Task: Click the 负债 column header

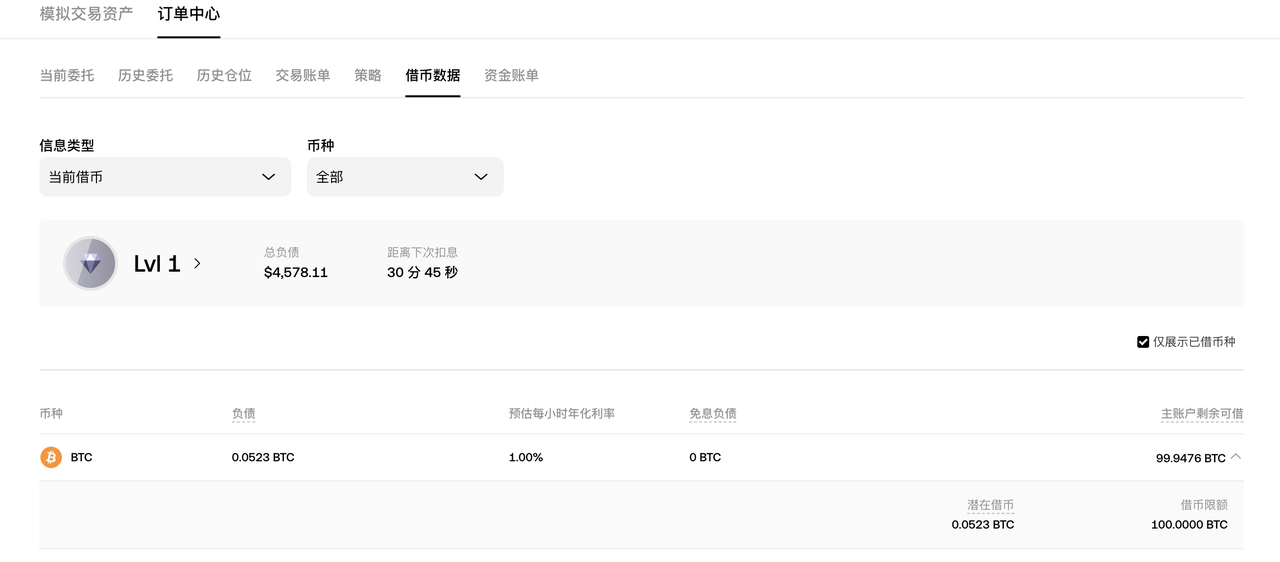Action: pyautogui.click(x=243, y=414)
